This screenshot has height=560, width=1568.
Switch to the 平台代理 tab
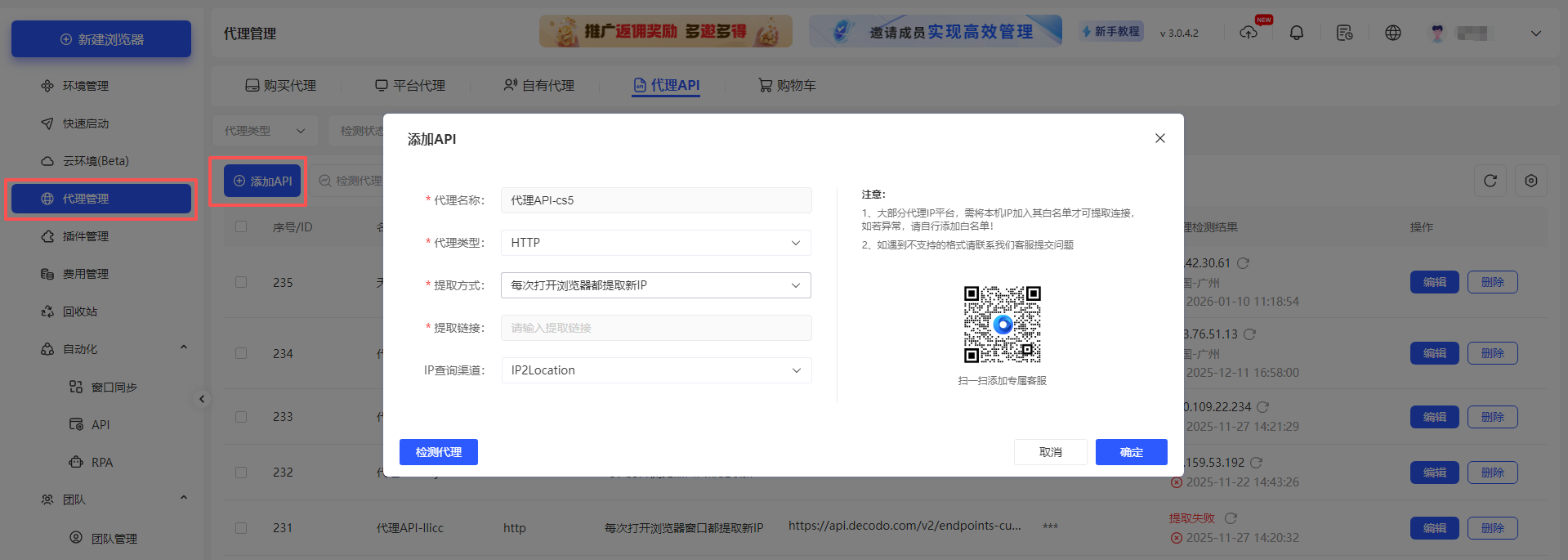pyautogui.click(x=410, y=85)
